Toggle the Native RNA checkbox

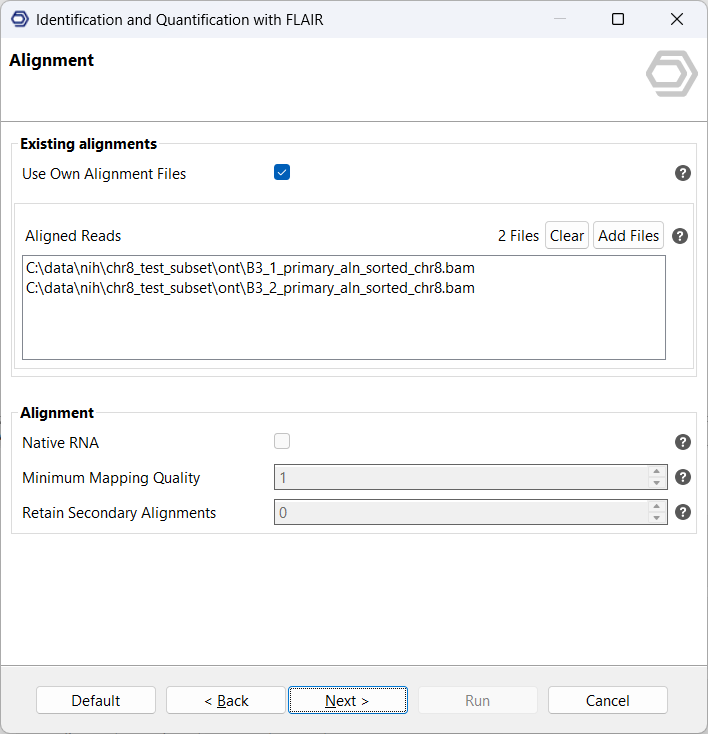tap(282, 442)
